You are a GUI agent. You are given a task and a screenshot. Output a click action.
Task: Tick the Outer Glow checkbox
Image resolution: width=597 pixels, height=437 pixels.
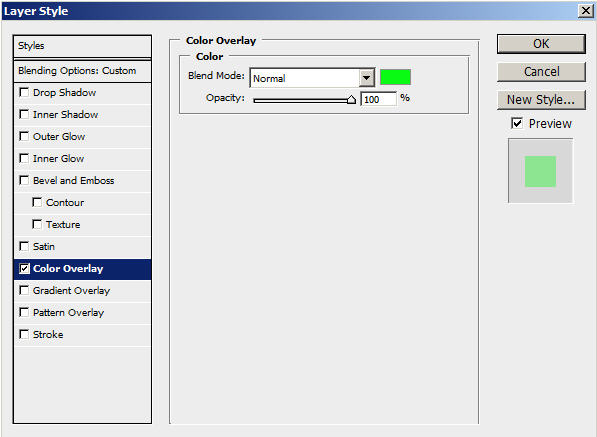click(24, 136)
